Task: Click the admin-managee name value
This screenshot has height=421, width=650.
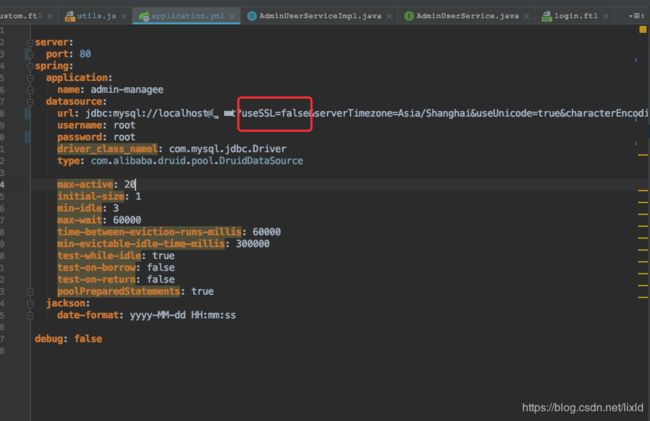Action: (x=127, y=90)
